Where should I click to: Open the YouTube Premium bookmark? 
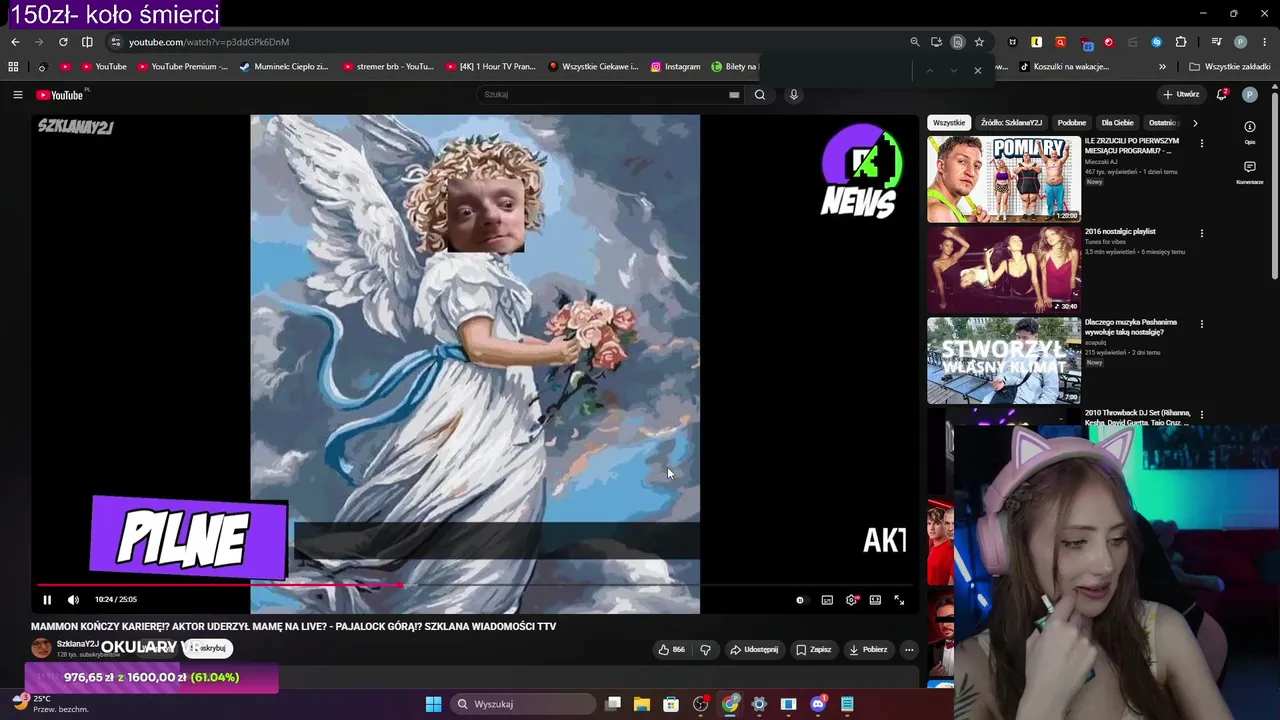pos(183,67)
